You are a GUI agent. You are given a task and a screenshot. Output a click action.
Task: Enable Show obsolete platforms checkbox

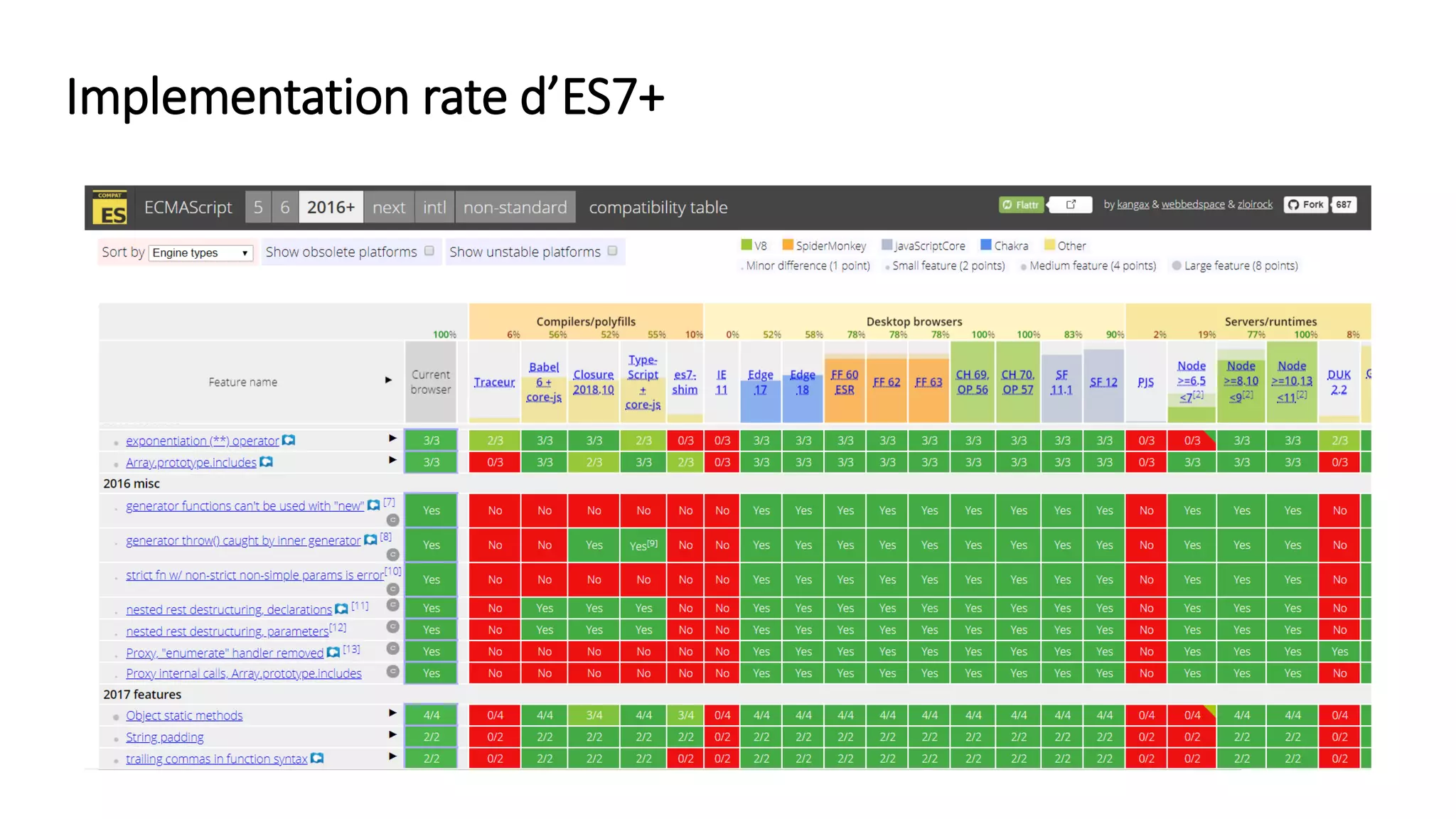coord(429,251)
